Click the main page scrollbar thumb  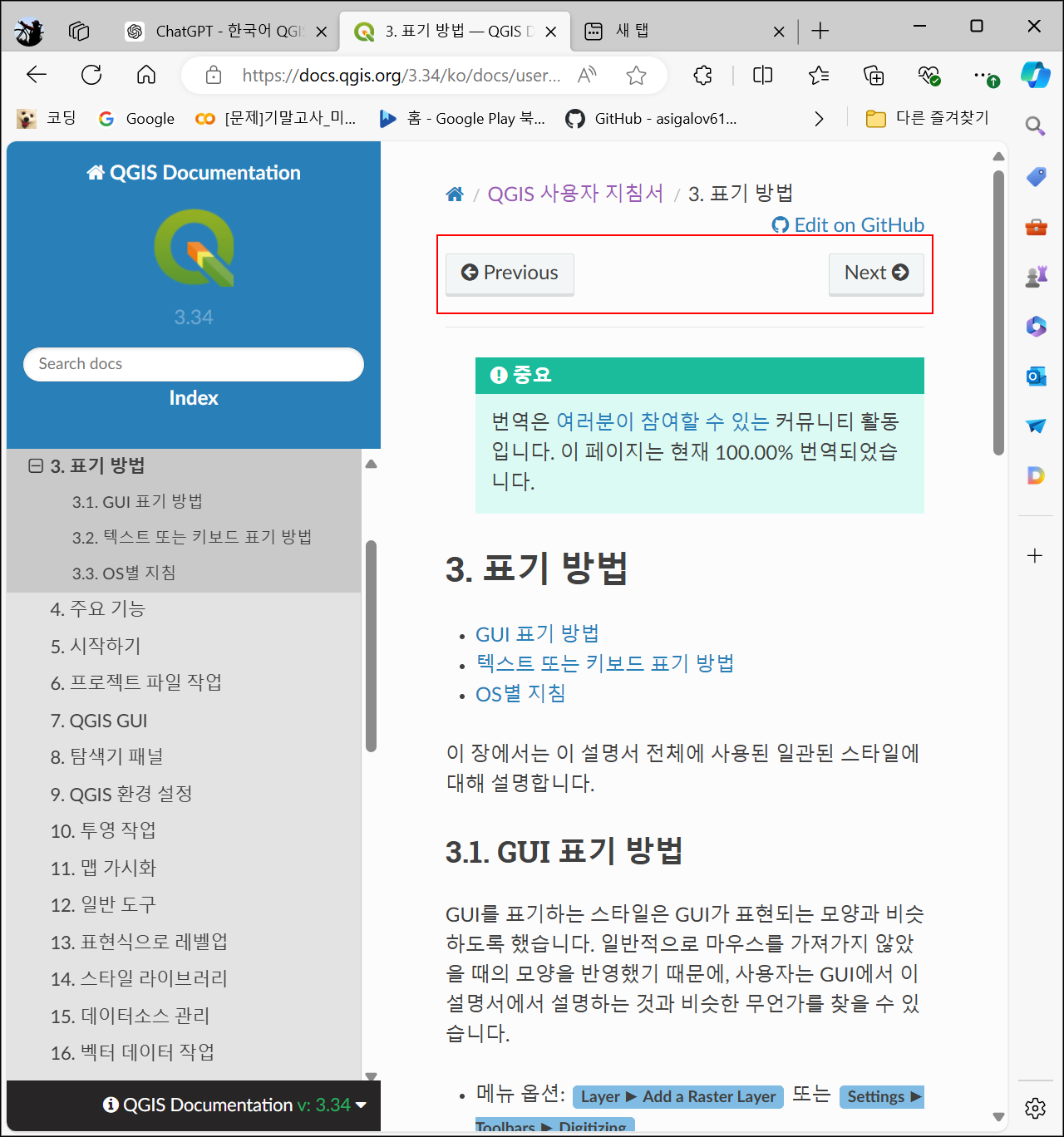coord(998,313)
